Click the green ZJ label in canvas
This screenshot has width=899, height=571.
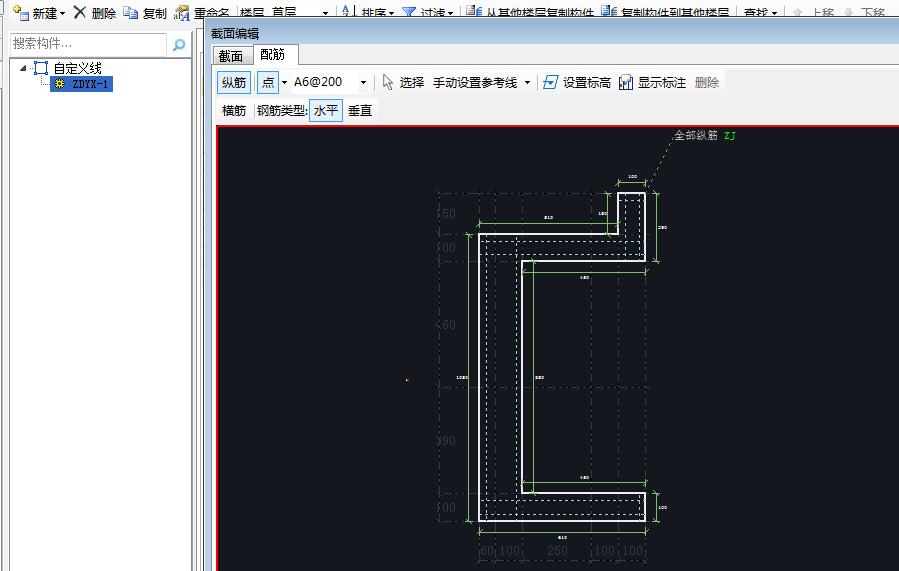tap(729, 136)
